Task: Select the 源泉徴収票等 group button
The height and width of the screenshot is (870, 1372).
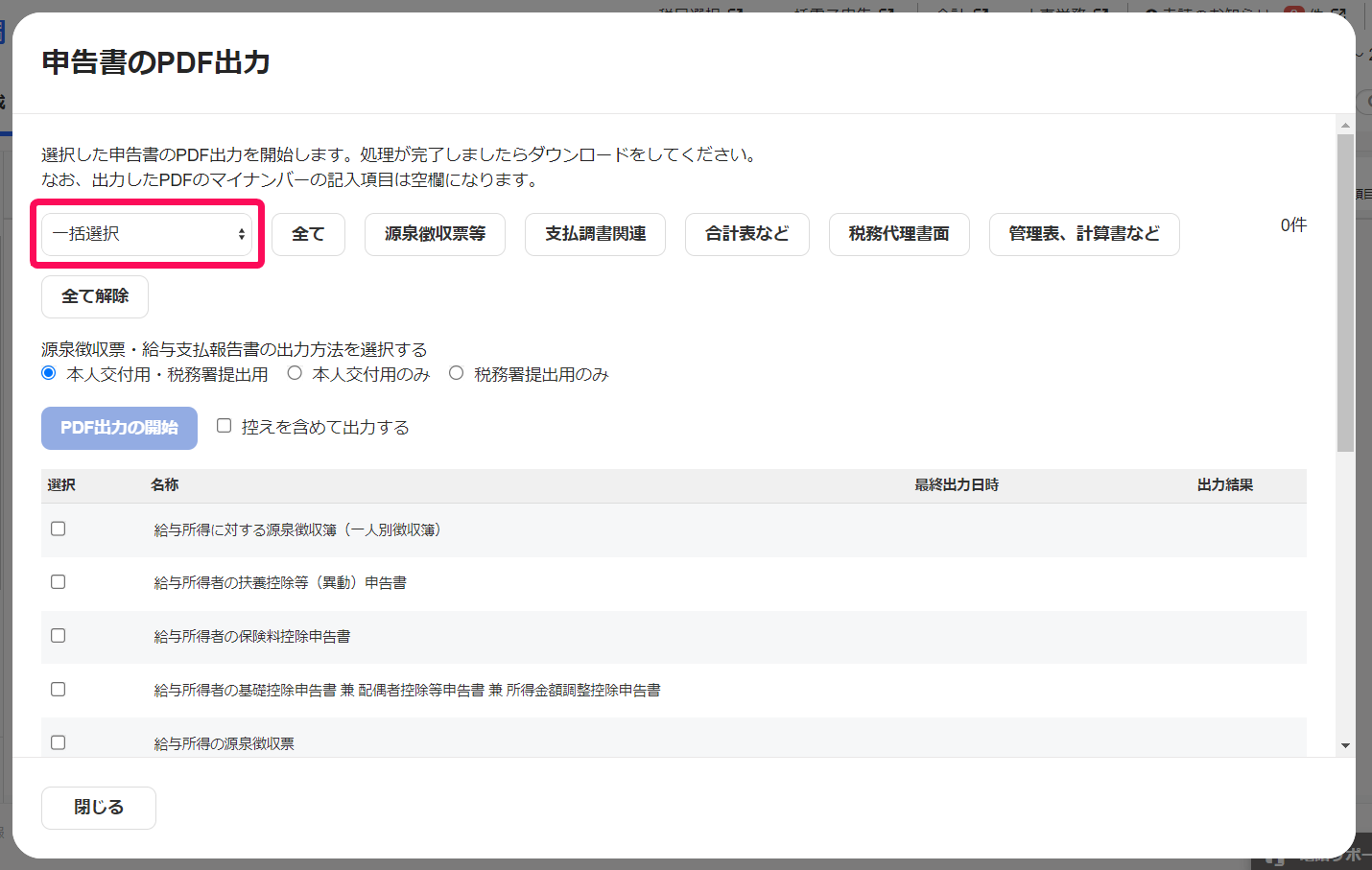Action: 436,234
